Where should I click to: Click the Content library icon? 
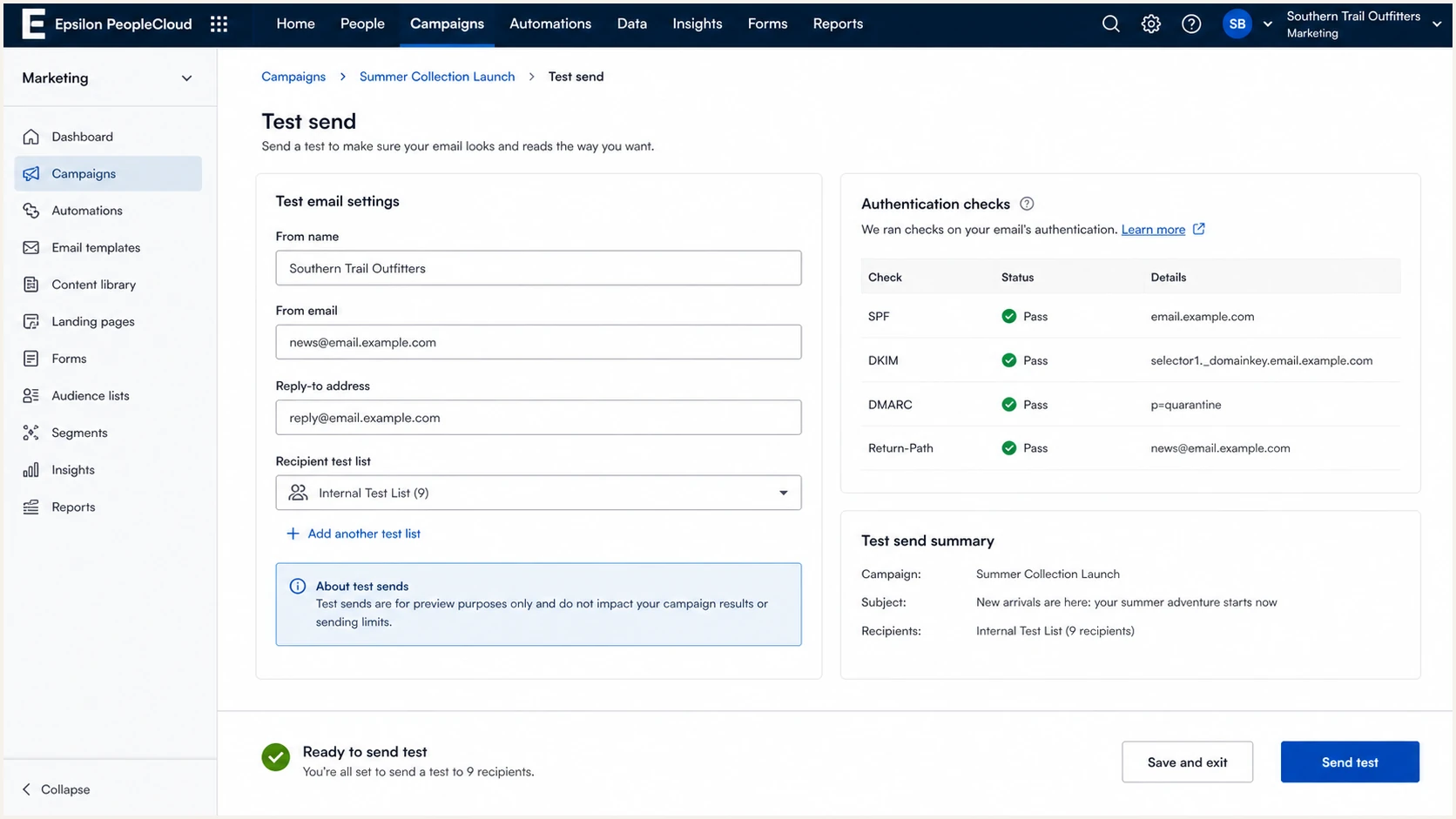[x=31, y=285]
